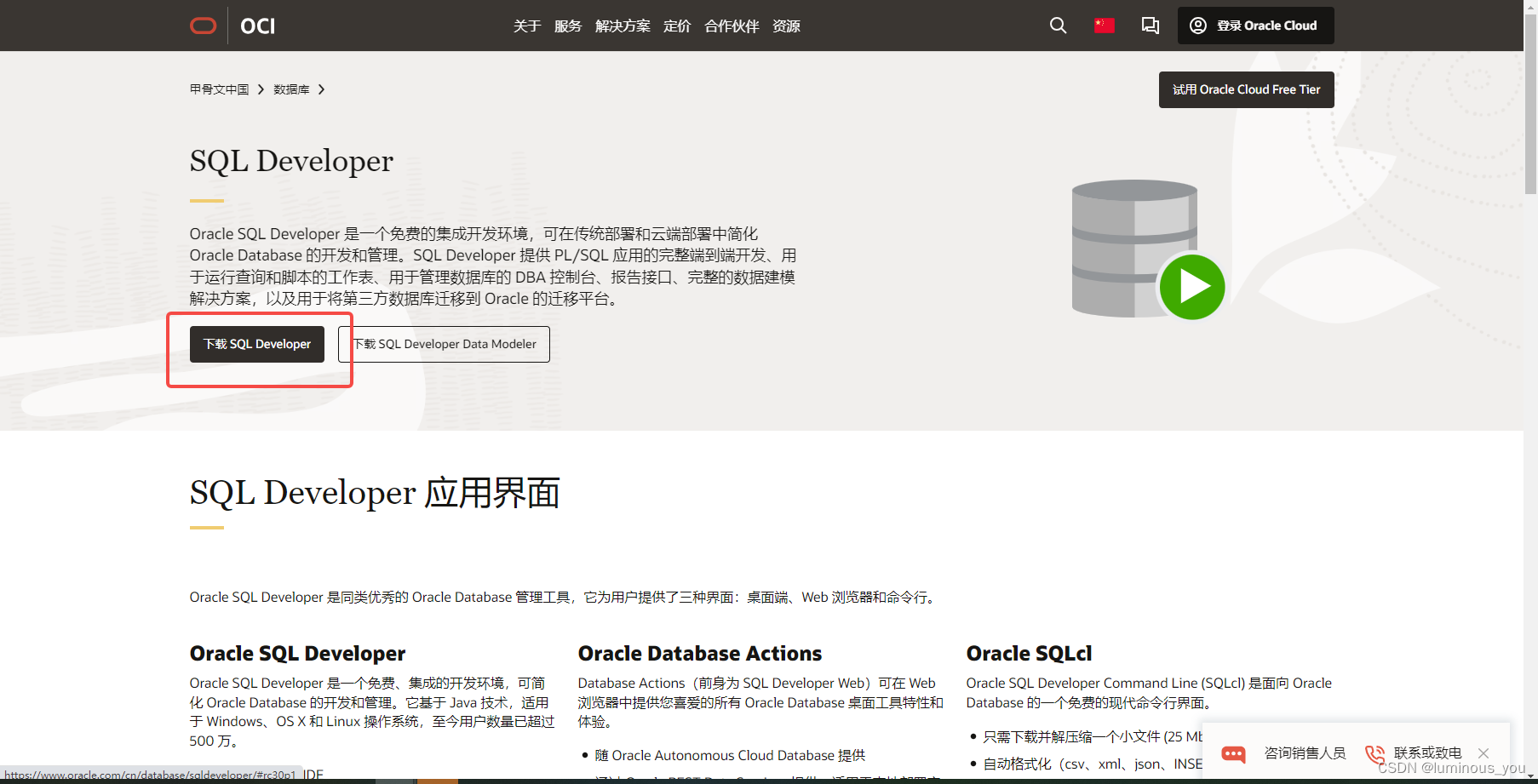
Task: Select the China flag region icon
Action: coord(1104,26)
